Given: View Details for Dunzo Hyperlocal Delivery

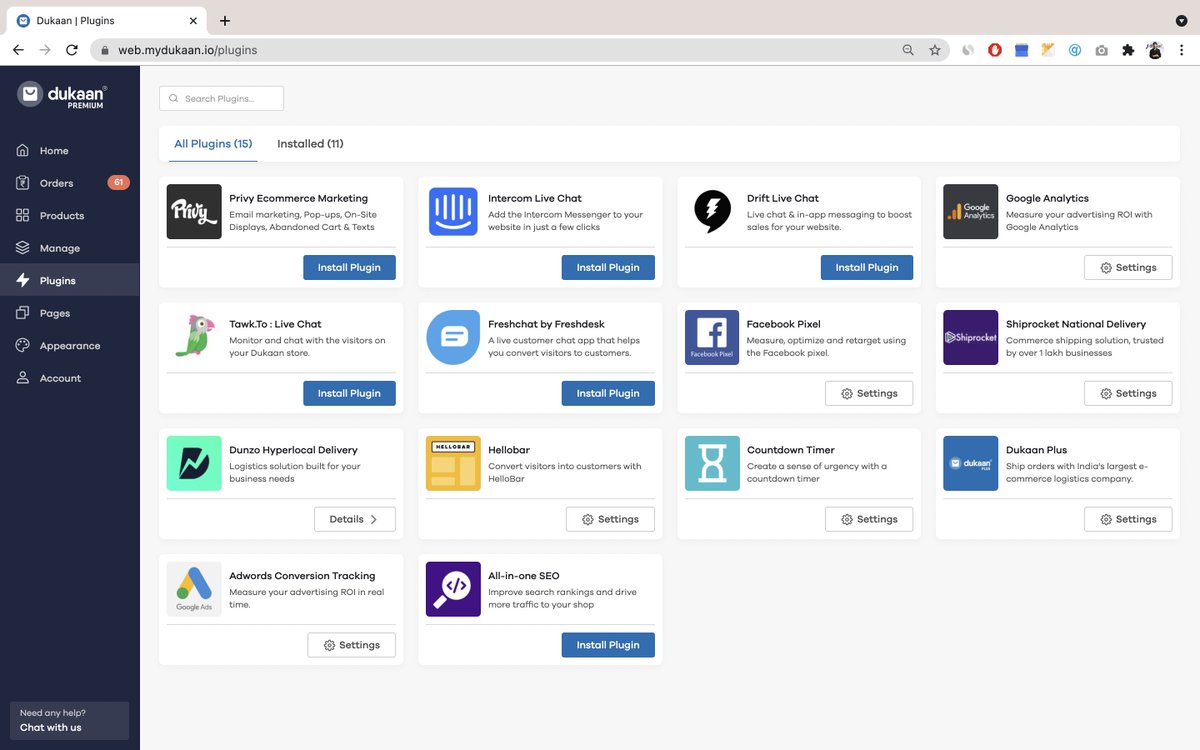Looking at the screenshot, I should [x=355, y=519].
